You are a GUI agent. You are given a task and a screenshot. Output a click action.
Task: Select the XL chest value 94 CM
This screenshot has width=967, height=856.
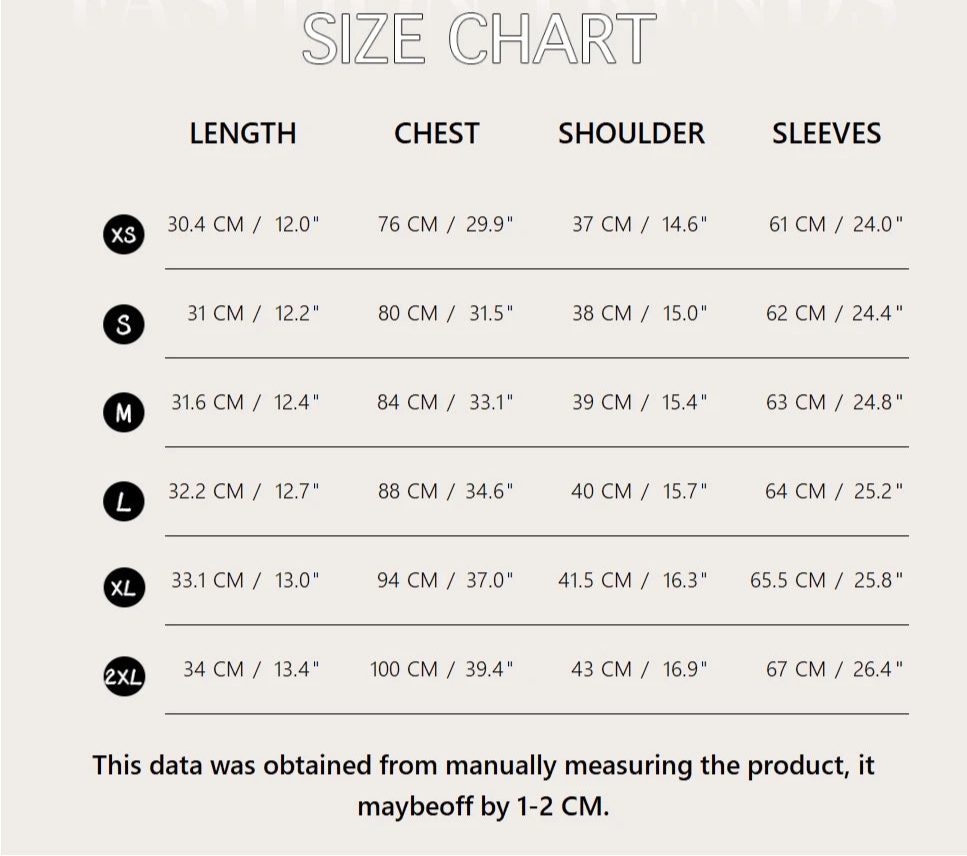coord(408,580)
